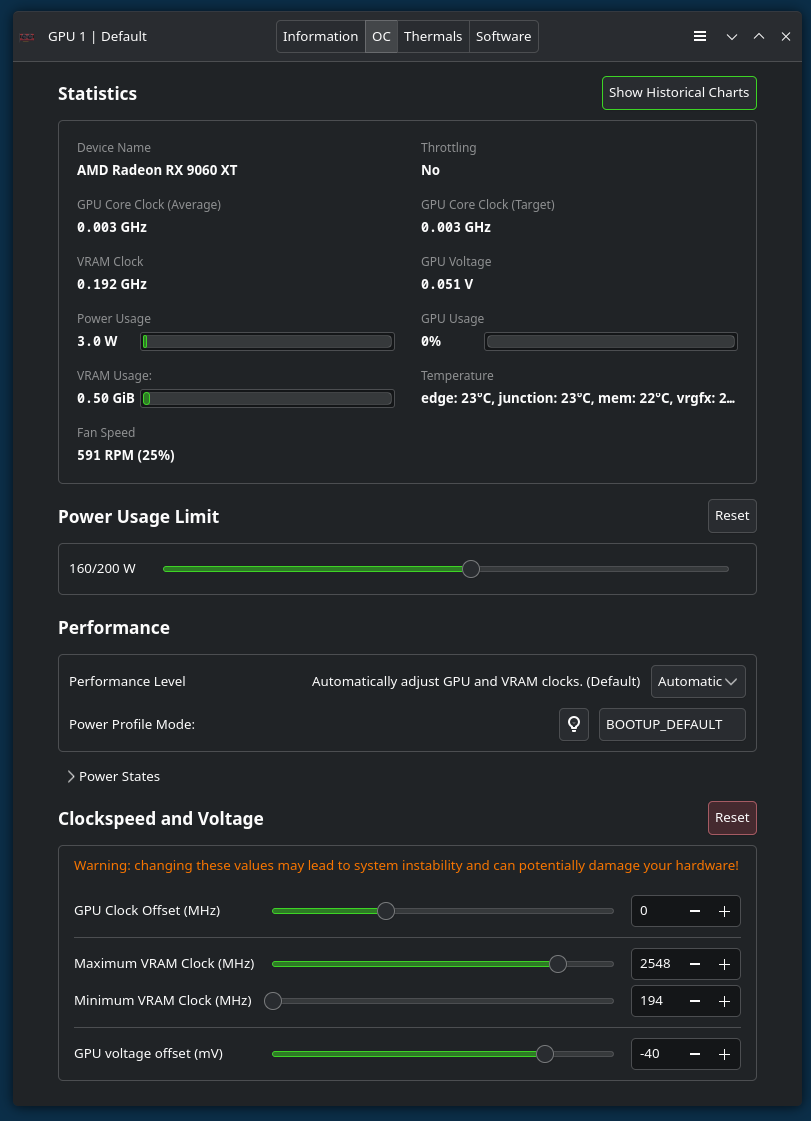
Task: Decrease GPU Clock Offset with minus button
Action: [695, 911]
